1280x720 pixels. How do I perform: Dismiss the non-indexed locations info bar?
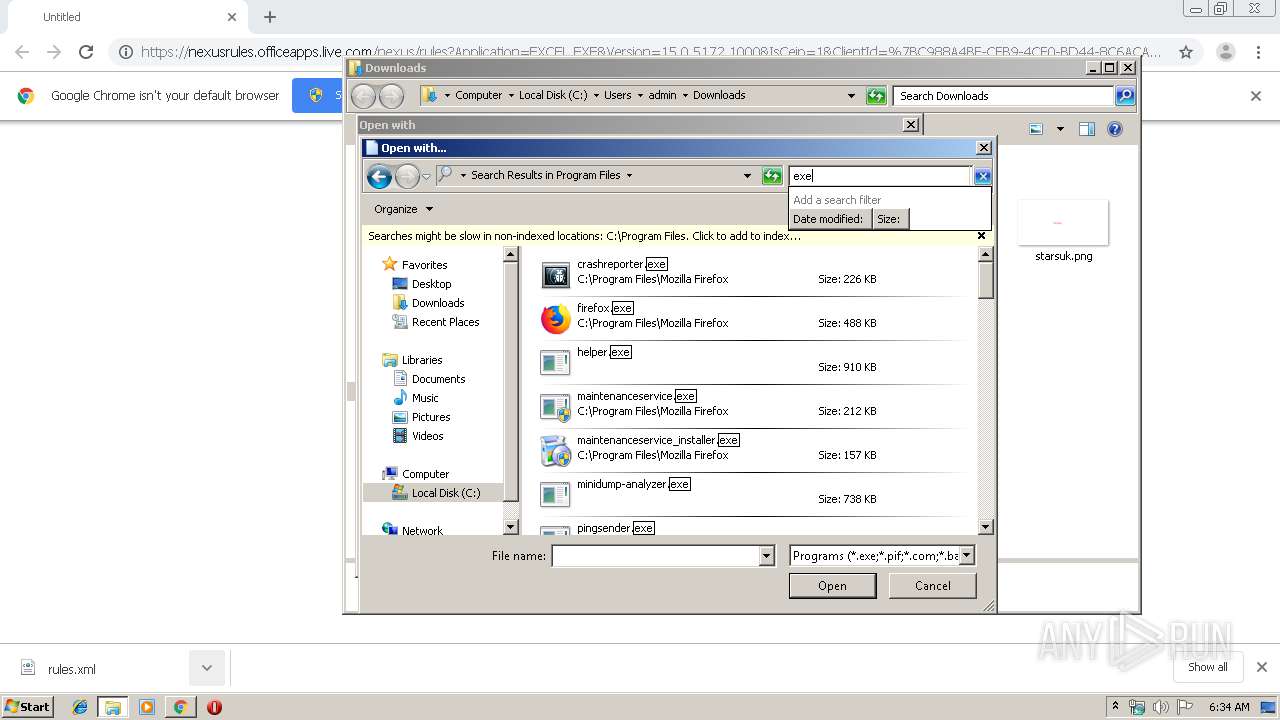click(981, 236)
